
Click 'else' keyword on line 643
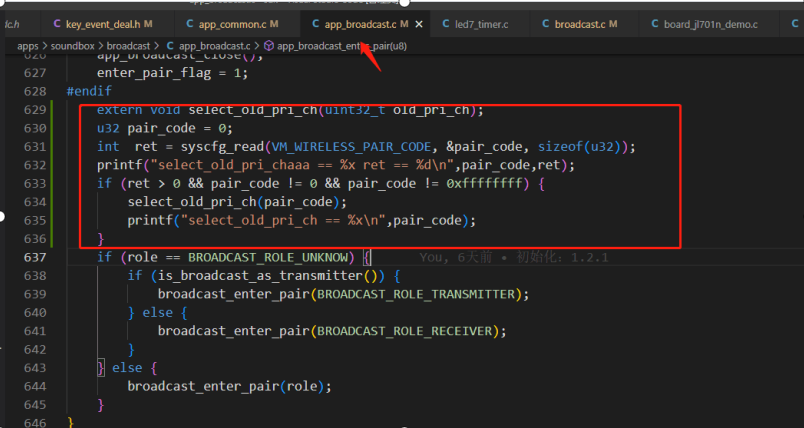(127, 368)
